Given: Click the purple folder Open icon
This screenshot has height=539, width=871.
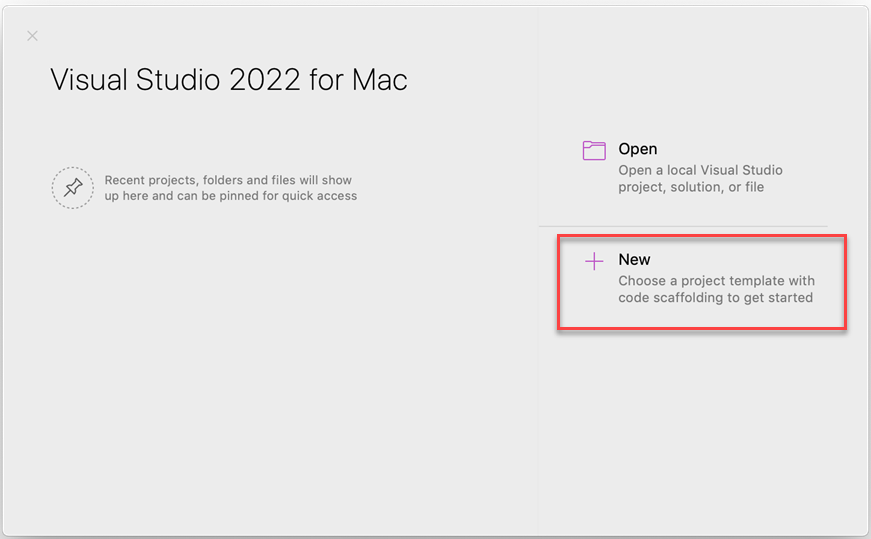Looking at the screenshot, I should click(x=594, y=150).
